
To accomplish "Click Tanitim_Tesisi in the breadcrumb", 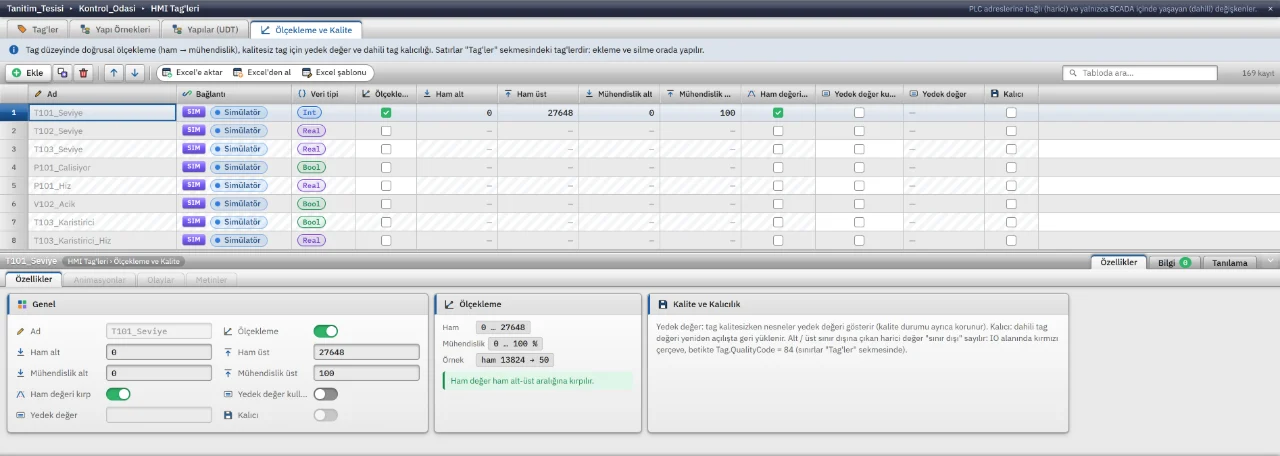I will (35, 8).
